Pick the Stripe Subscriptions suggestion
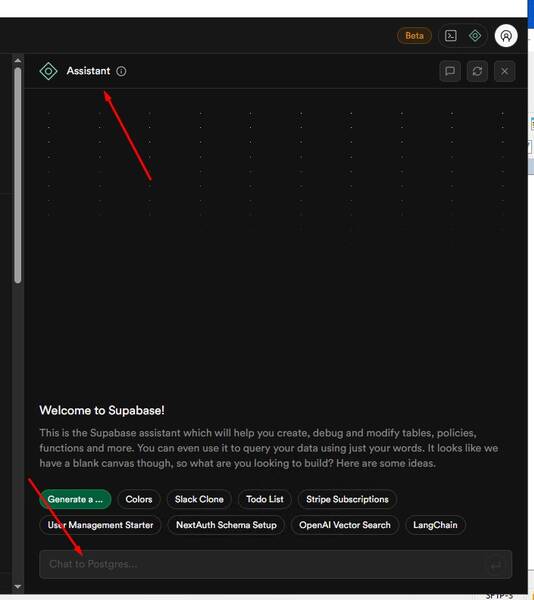Image resolution: width=534 pixels, height=600 pixels. coord(347,499)
